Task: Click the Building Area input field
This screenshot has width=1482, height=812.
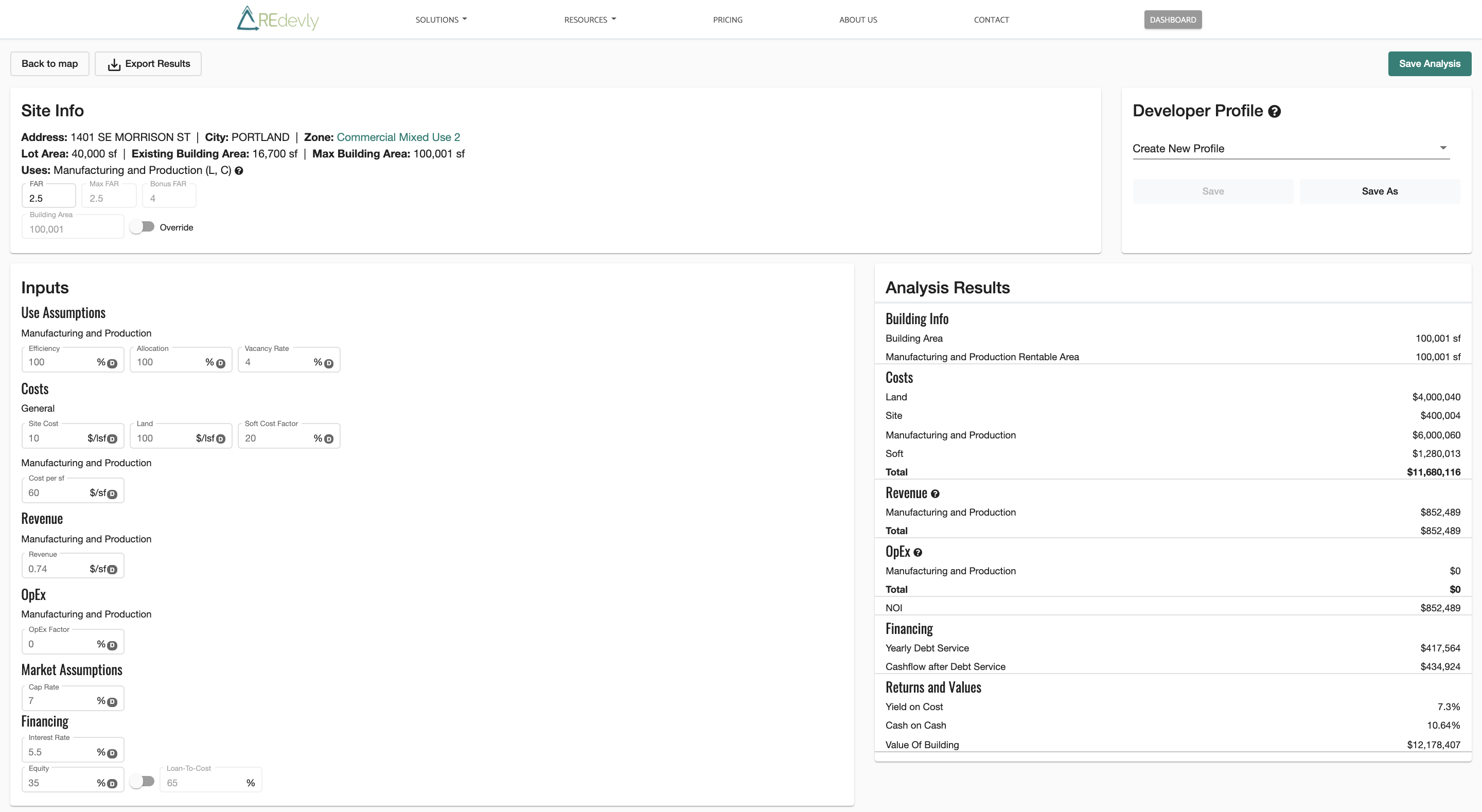Action: pyautogui.click(x=73, y=227)
